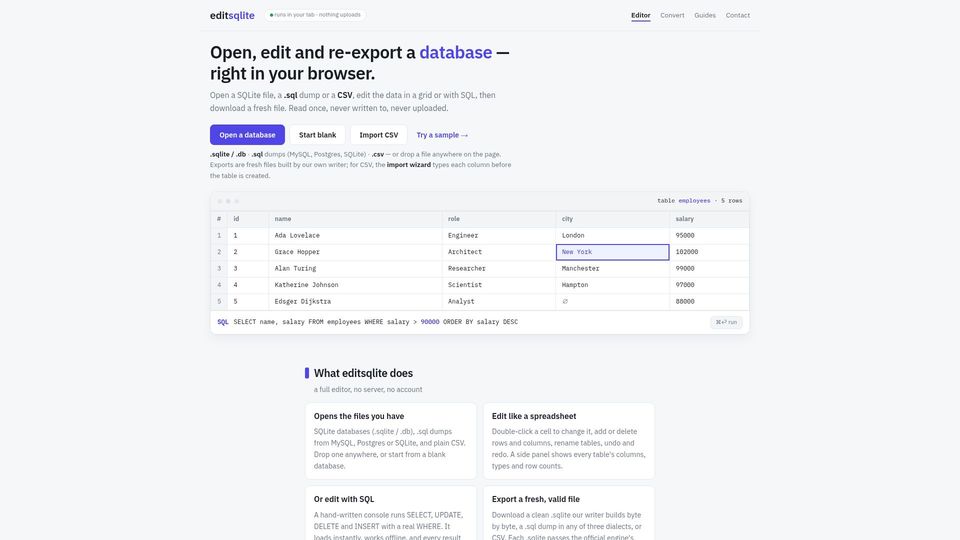Open the Contact page
Screen dimensions: 960x540
pyautogui.click(x=738, y=15)
